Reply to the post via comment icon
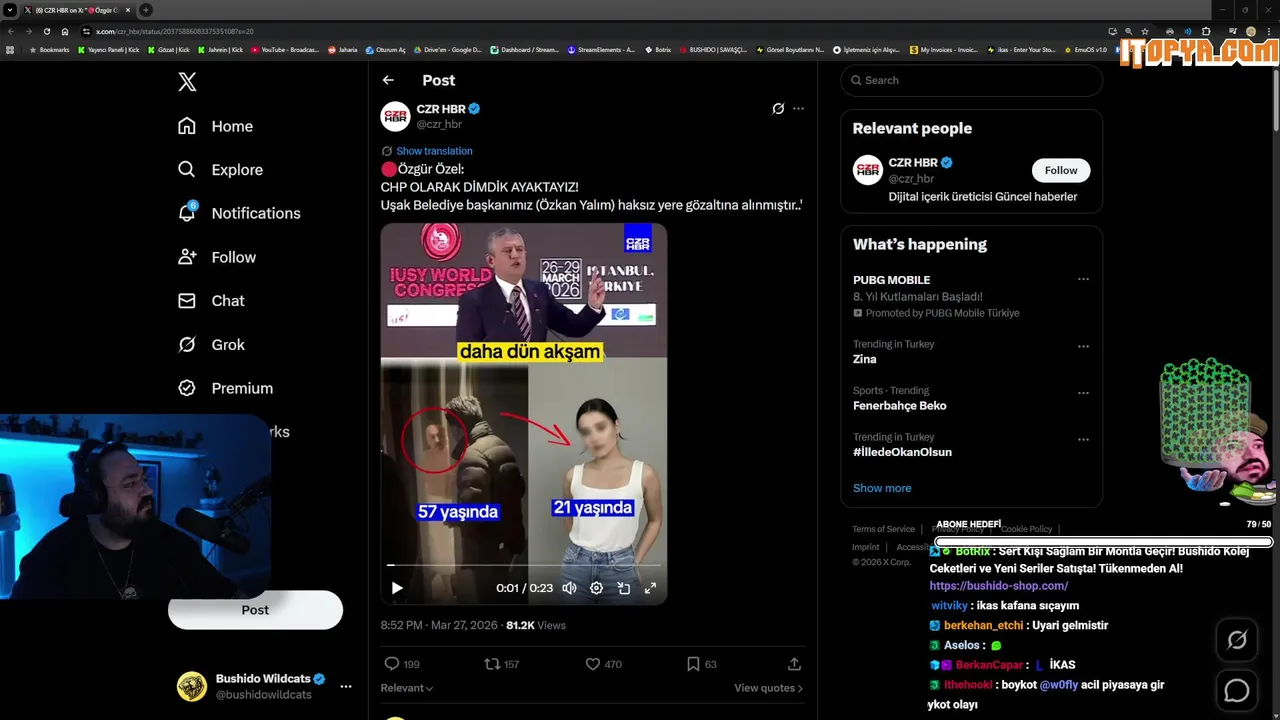 [392, 664]
